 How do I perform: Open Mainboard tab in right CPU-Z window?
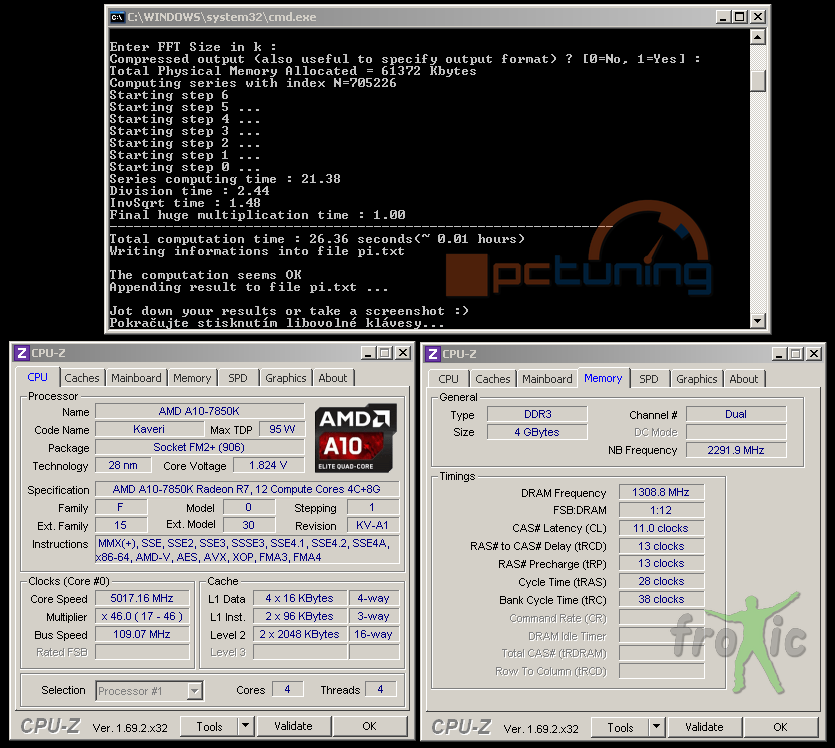pos(547,379)
